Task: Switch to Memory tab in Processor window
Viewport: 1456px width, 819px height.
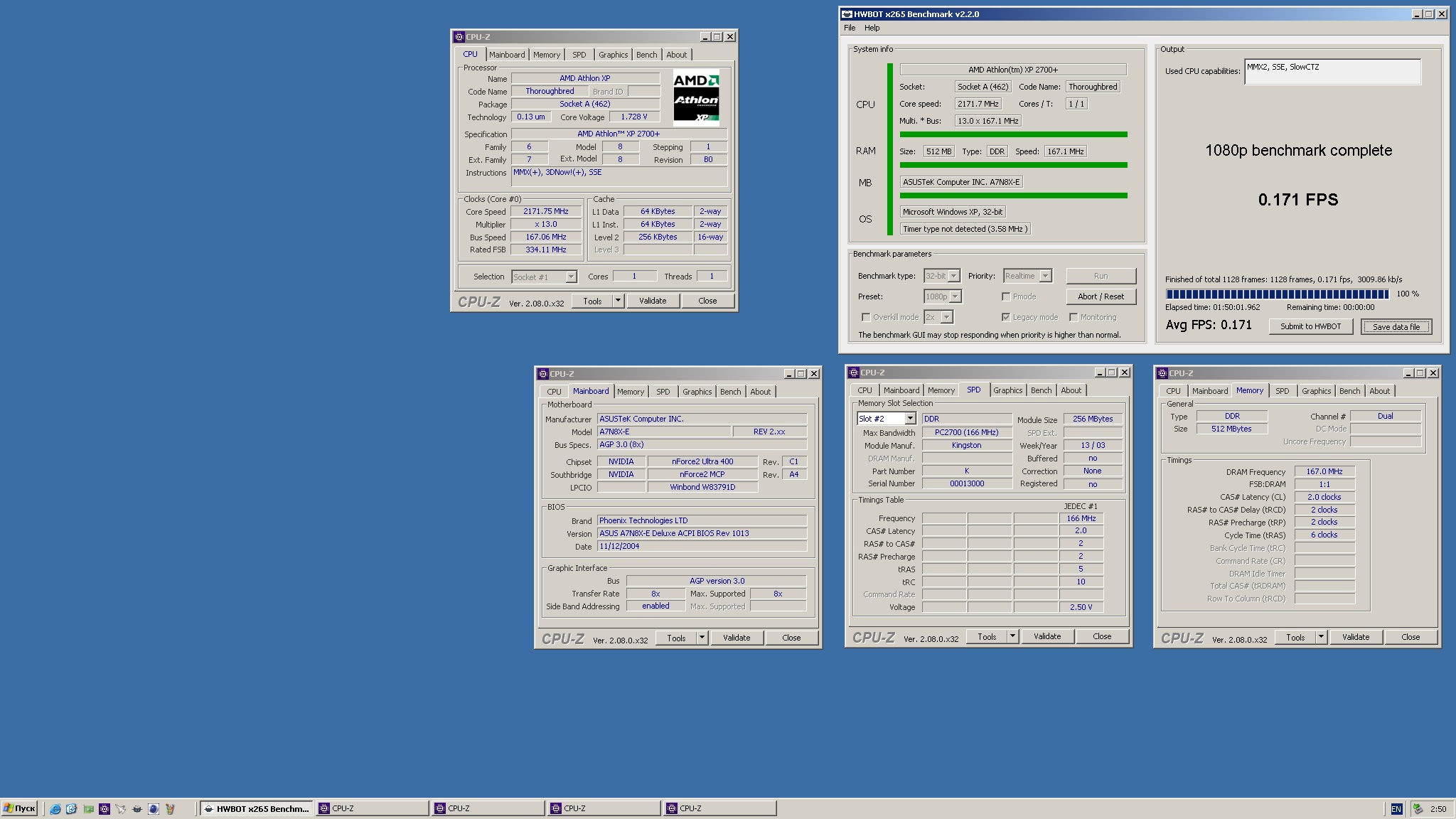Action: click(546, 55)
